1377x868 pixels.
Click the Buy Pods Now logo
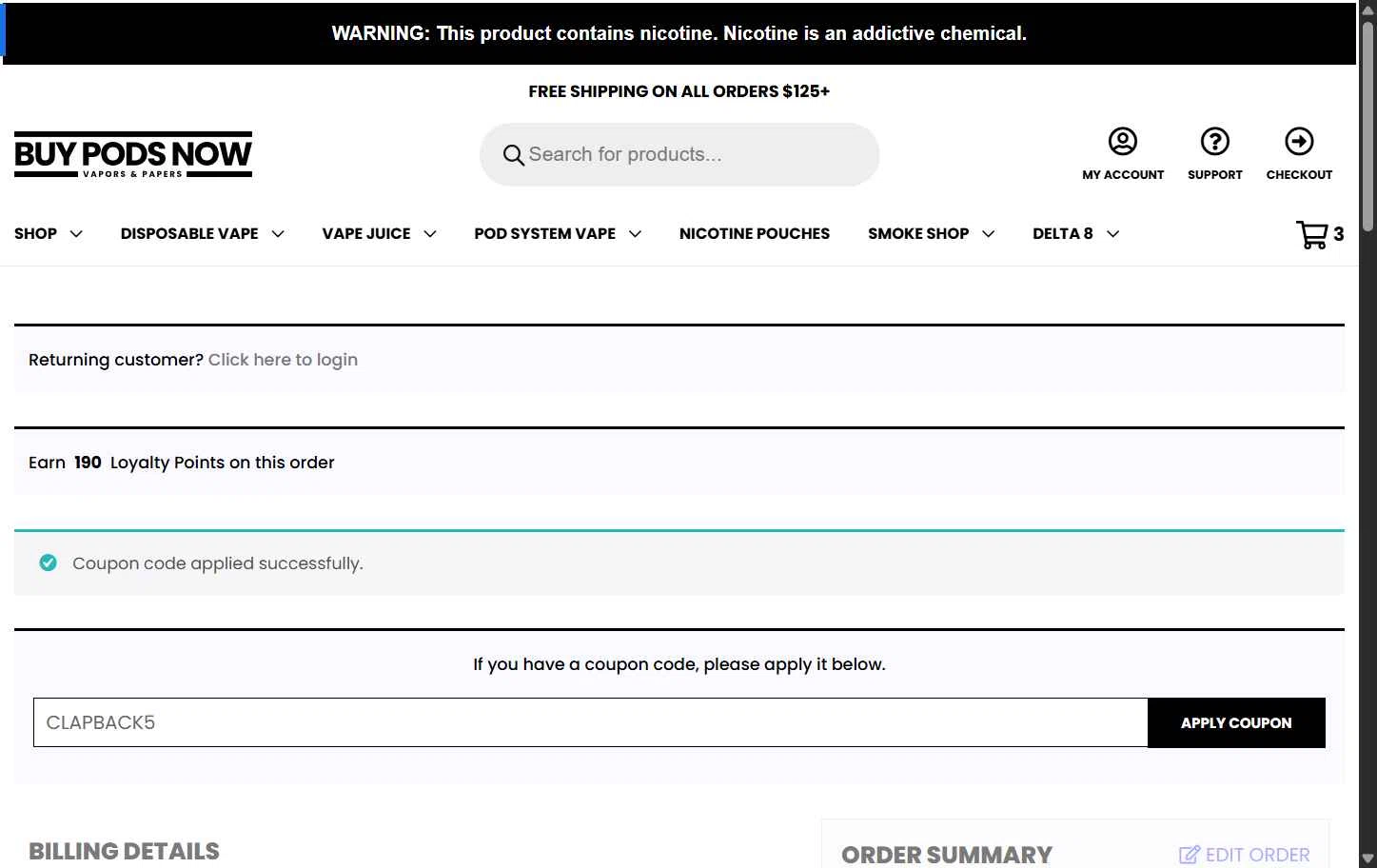[x=133, y=154]
